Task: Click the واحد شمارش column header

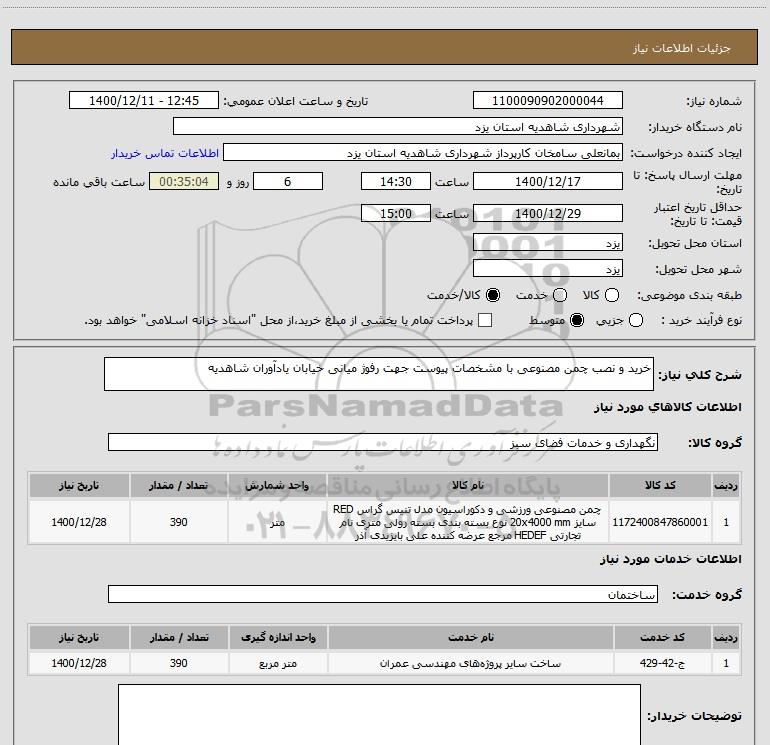Action: coord(277,485)
